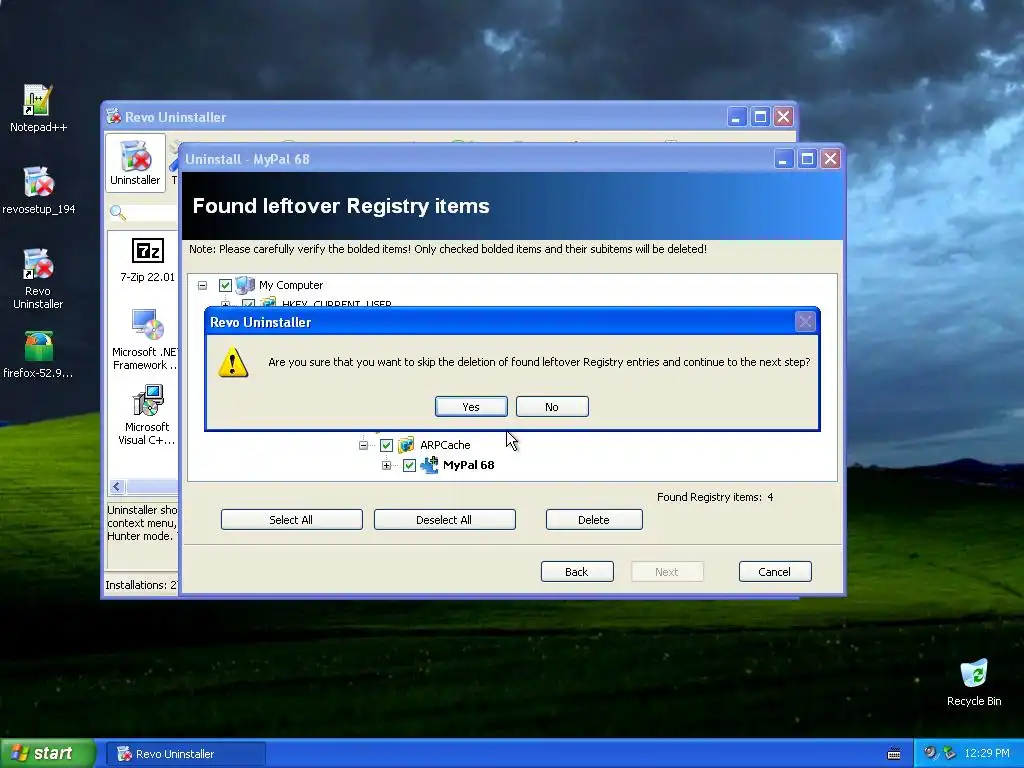This screenshot has height=768, width=1024.
Task: Maximize the Uninstall - MyPal 68 window
Action: 807,159
